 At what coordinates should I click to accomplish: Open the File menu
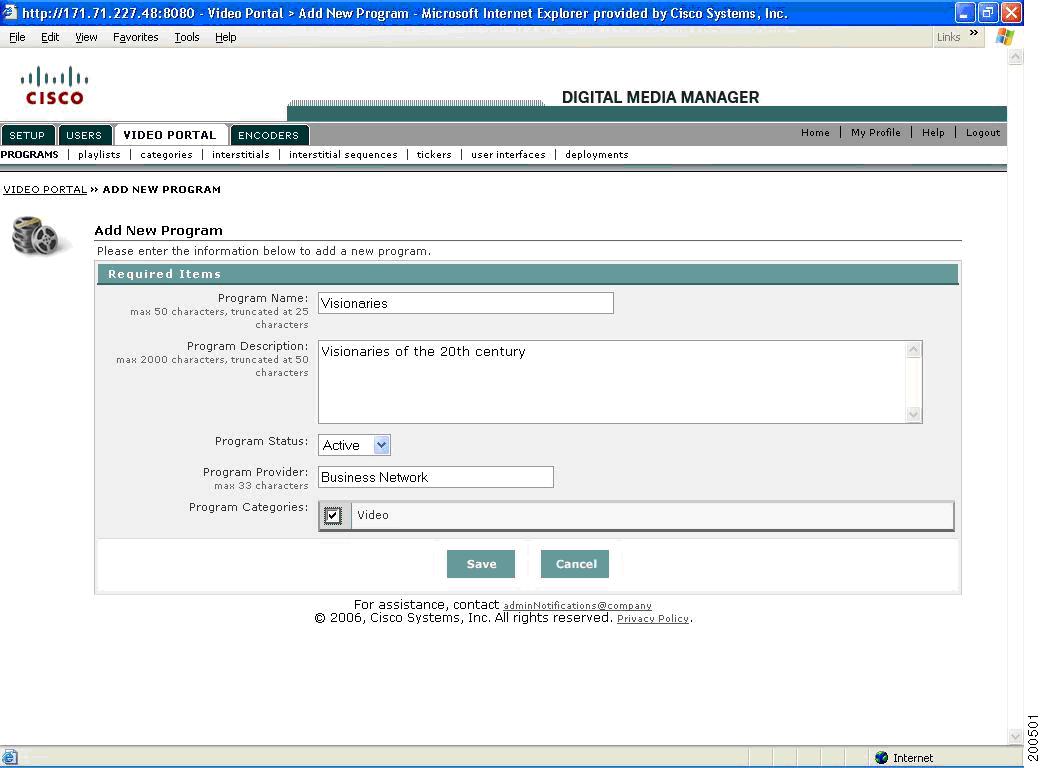coord(17,37)
